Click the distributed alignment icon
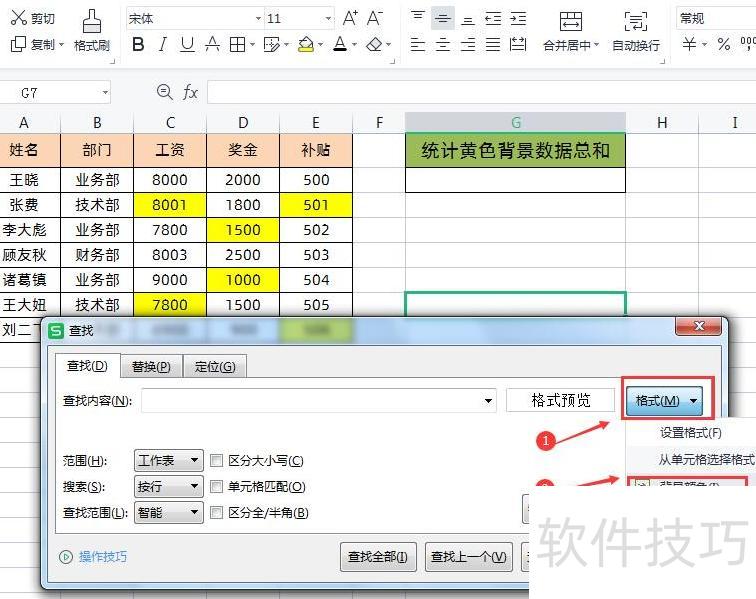Screen dimensions: 756x599 click(518, 44)
